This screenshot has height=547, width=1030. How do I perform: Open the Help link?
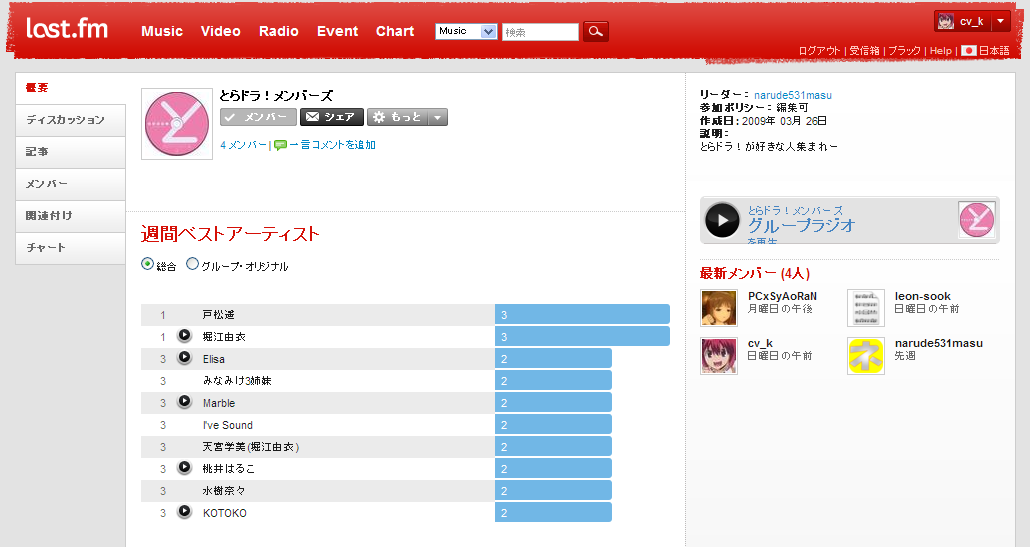coord(941,51)
